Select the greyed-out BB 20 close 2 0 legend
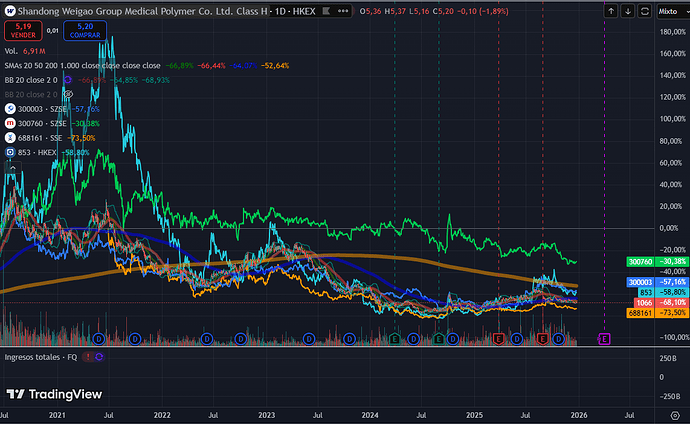 [31, 95]
